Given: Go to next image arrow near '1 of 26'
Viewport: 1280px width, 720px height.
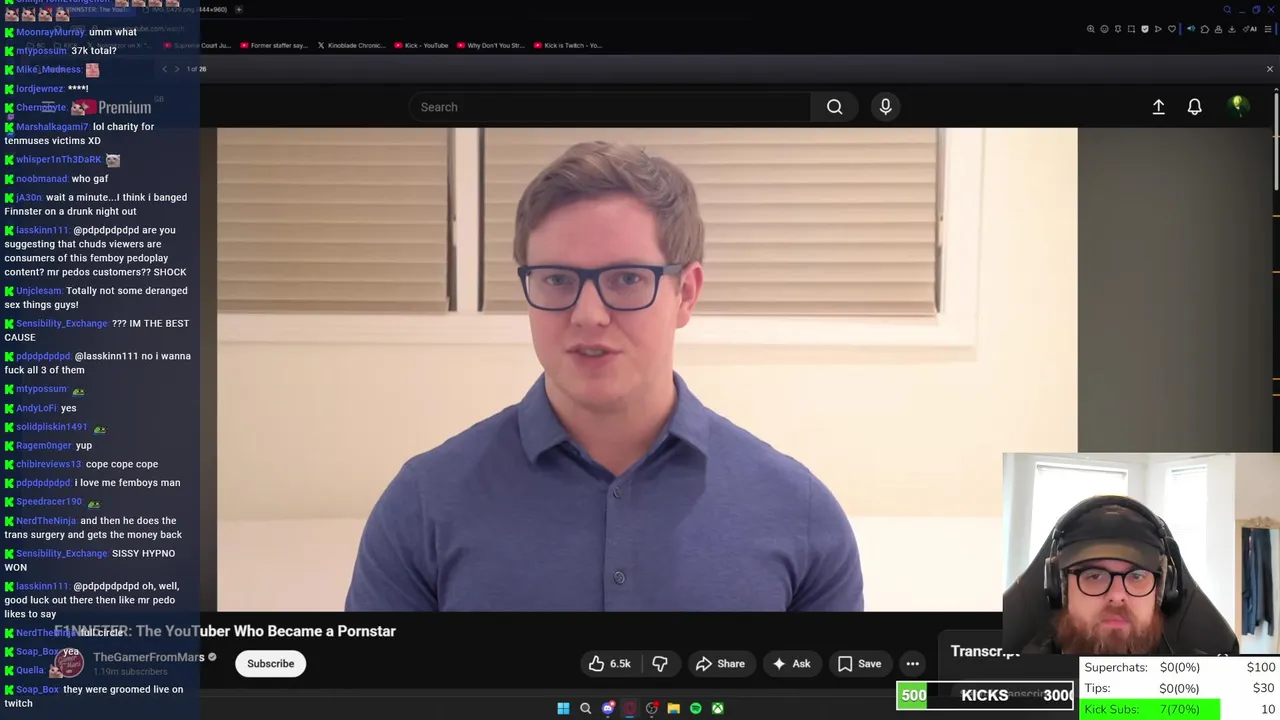Looking at the screenshot, I should coord(177,69).
